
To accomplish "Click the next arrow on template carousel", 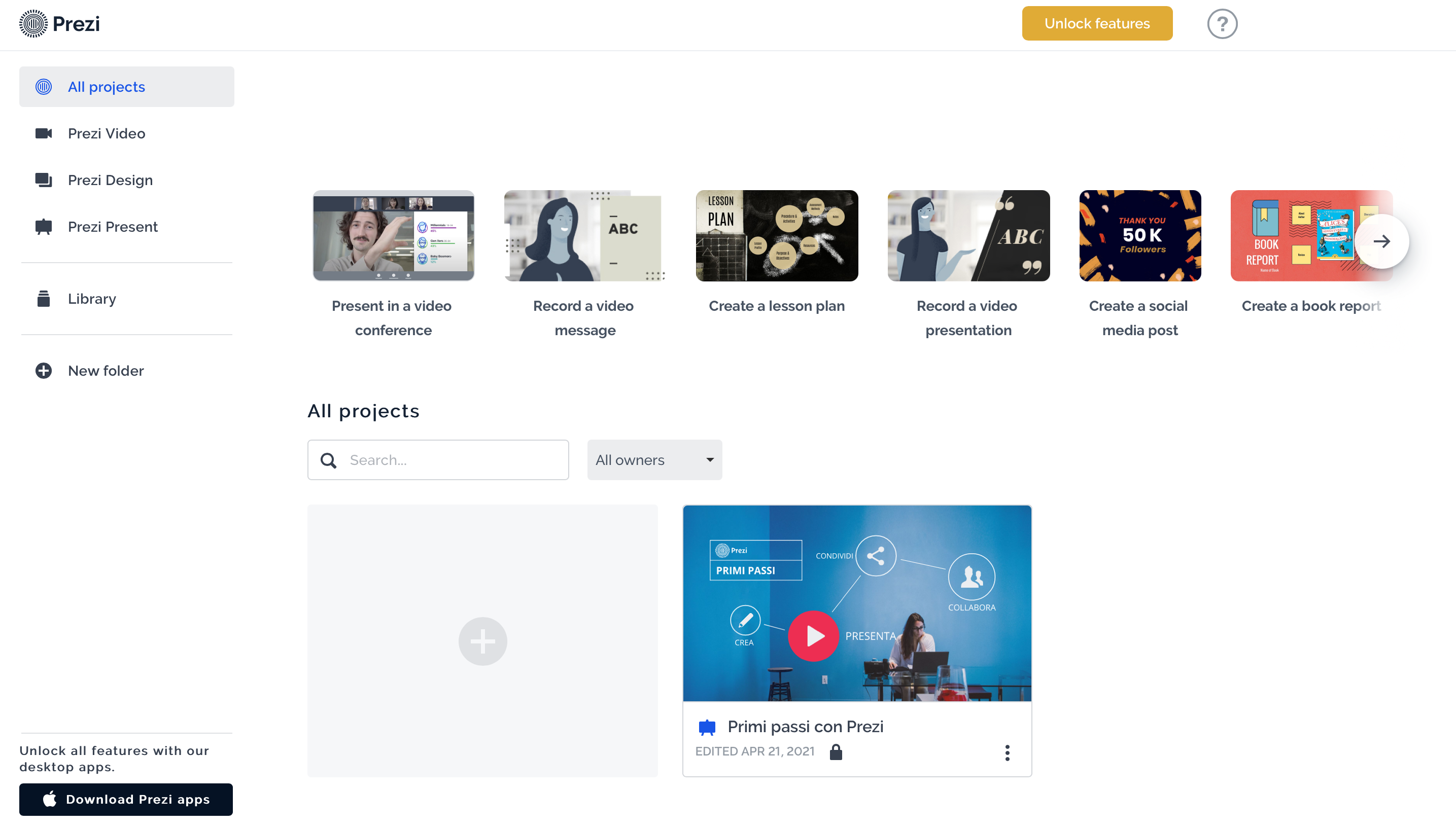I will (x=1381, y=241).
